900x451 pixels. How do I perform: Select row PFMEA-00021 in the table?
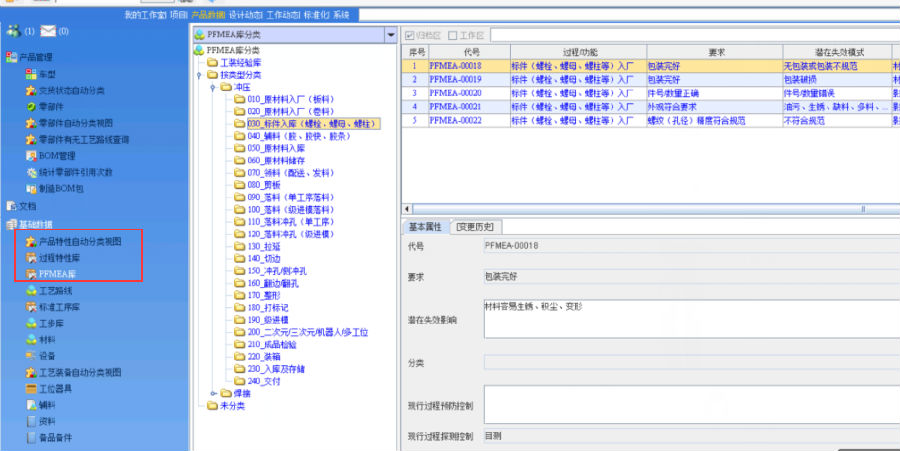(455, 106)
